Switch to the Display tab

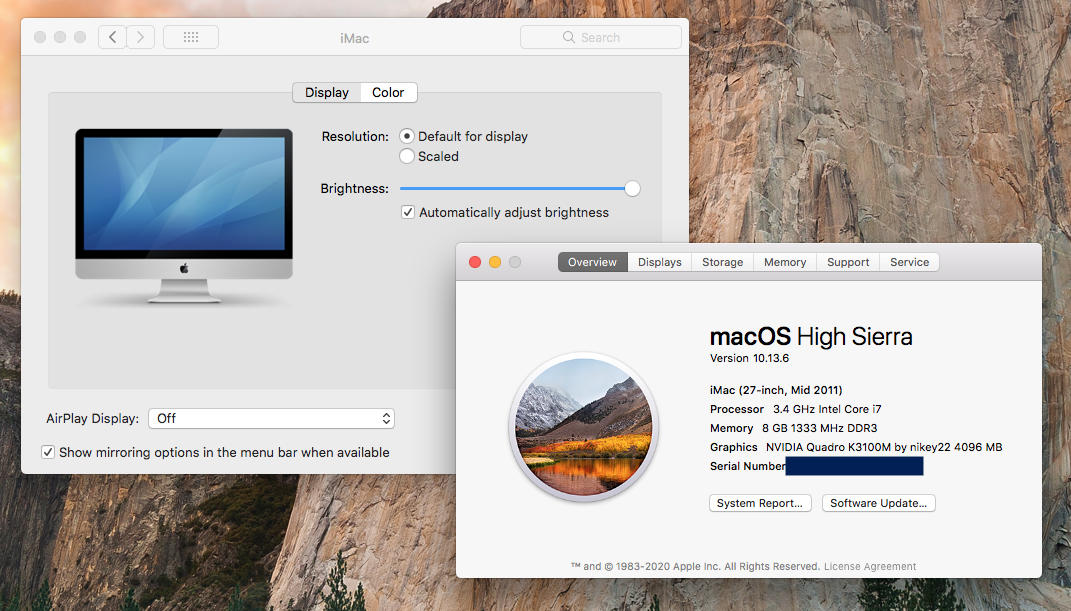coord(326,92)
